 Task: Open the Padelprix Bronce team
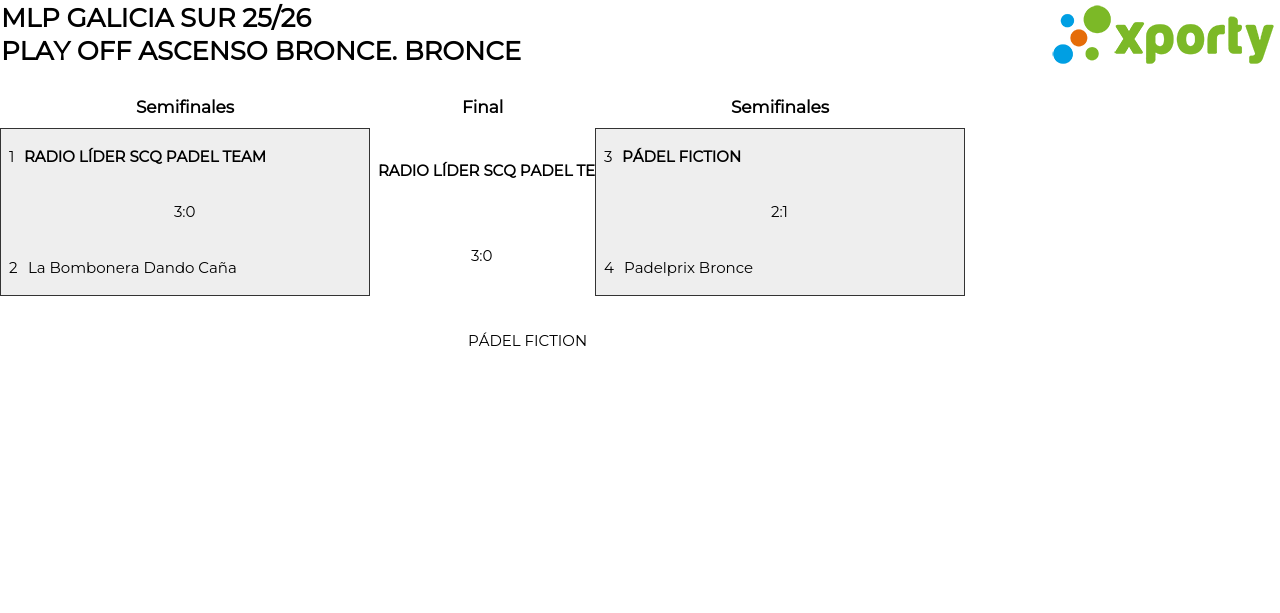pyautogui.click(x=688, y=268)
